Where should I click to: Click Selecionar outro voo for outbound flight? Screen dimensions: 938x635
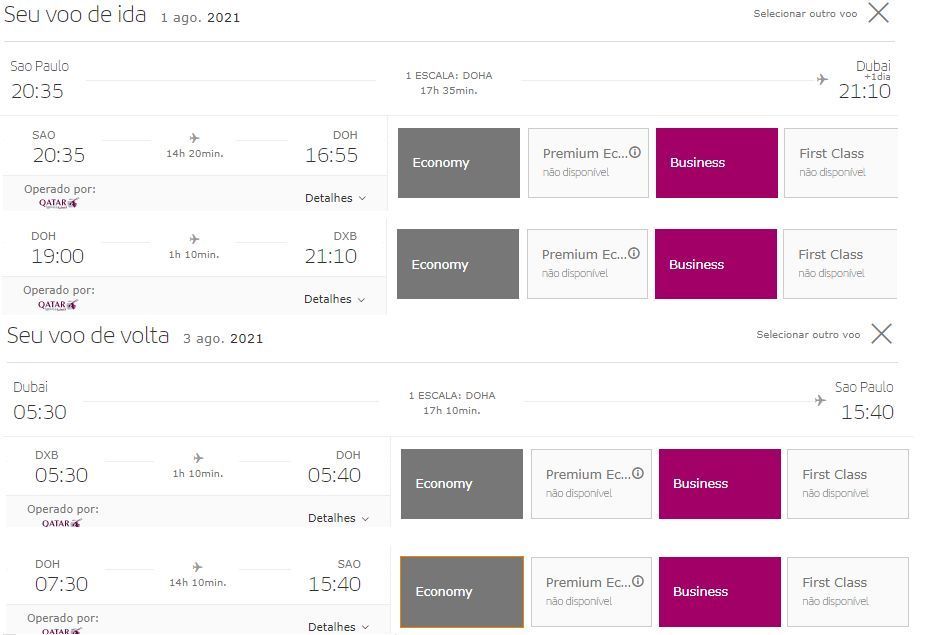(x=805, y=14)
